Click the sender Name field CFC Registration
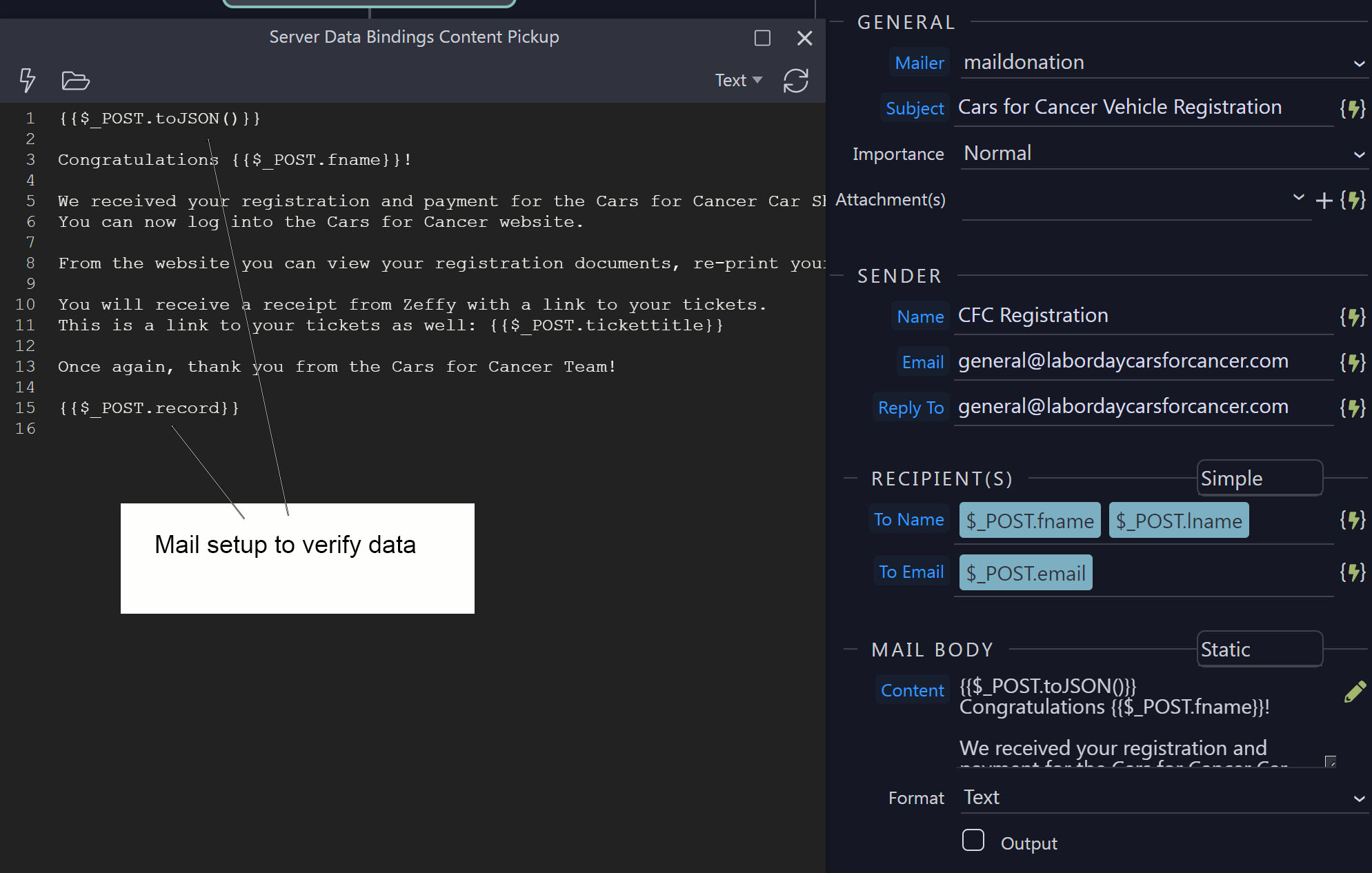Image resolution: width=1372 pixels, height=873 pixels. pos(1144,316)
